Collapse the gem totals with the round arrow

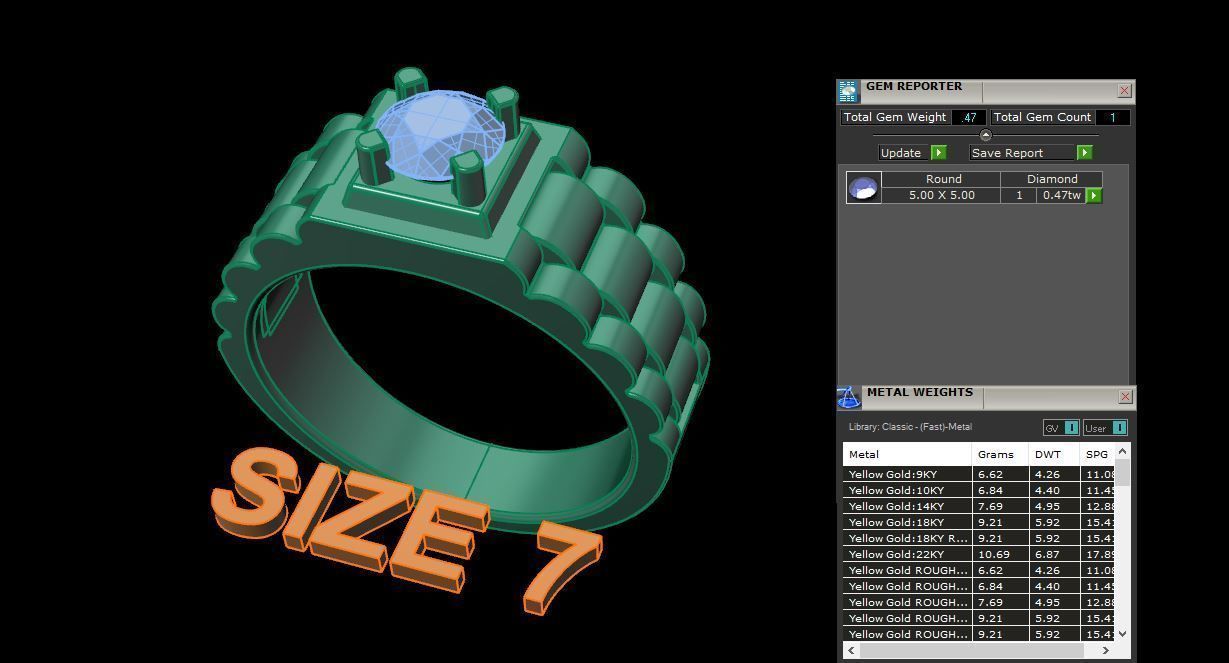point(985,135)
